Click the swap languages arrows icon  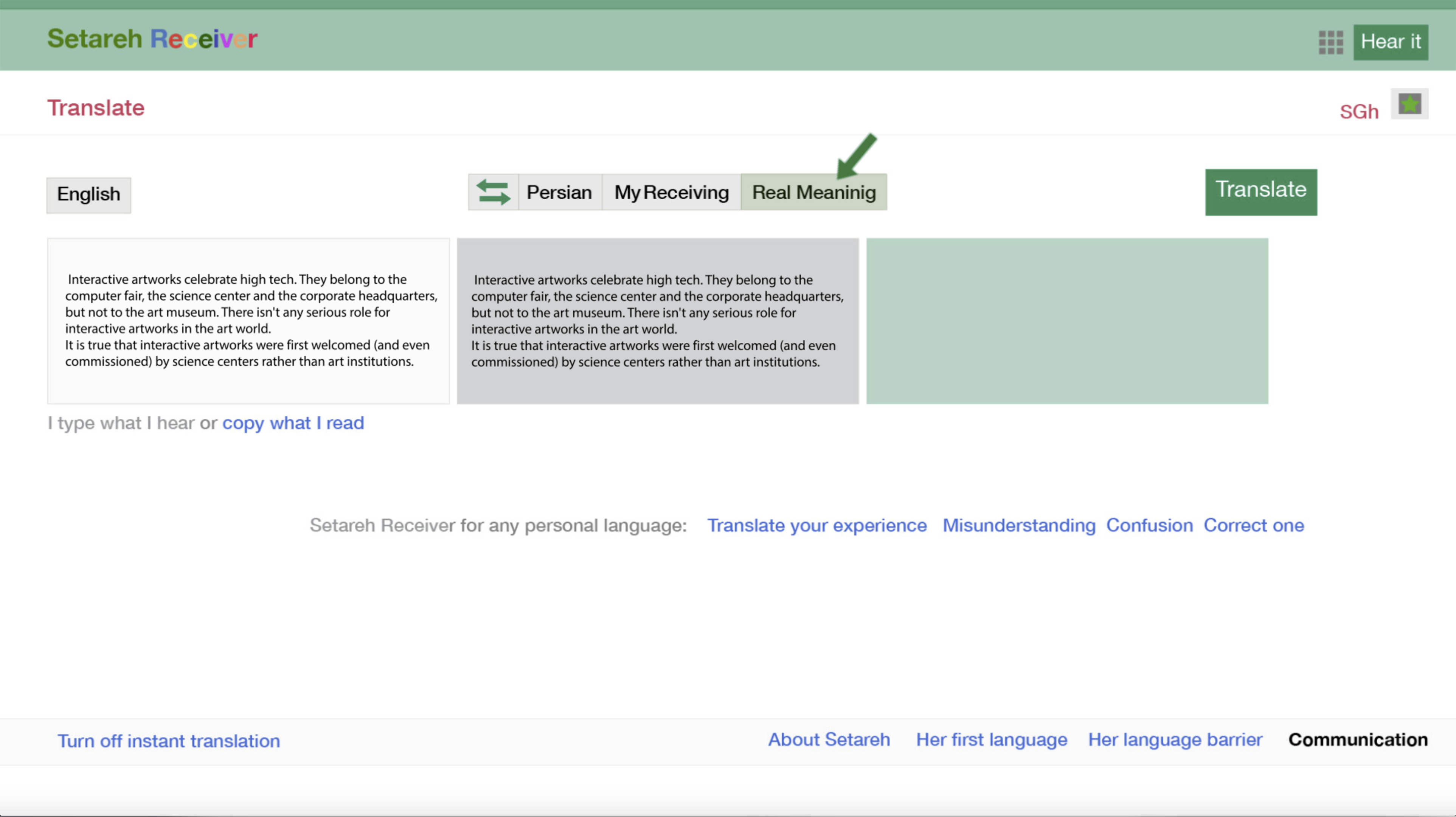pyautogui.click(x=493, y=192)
